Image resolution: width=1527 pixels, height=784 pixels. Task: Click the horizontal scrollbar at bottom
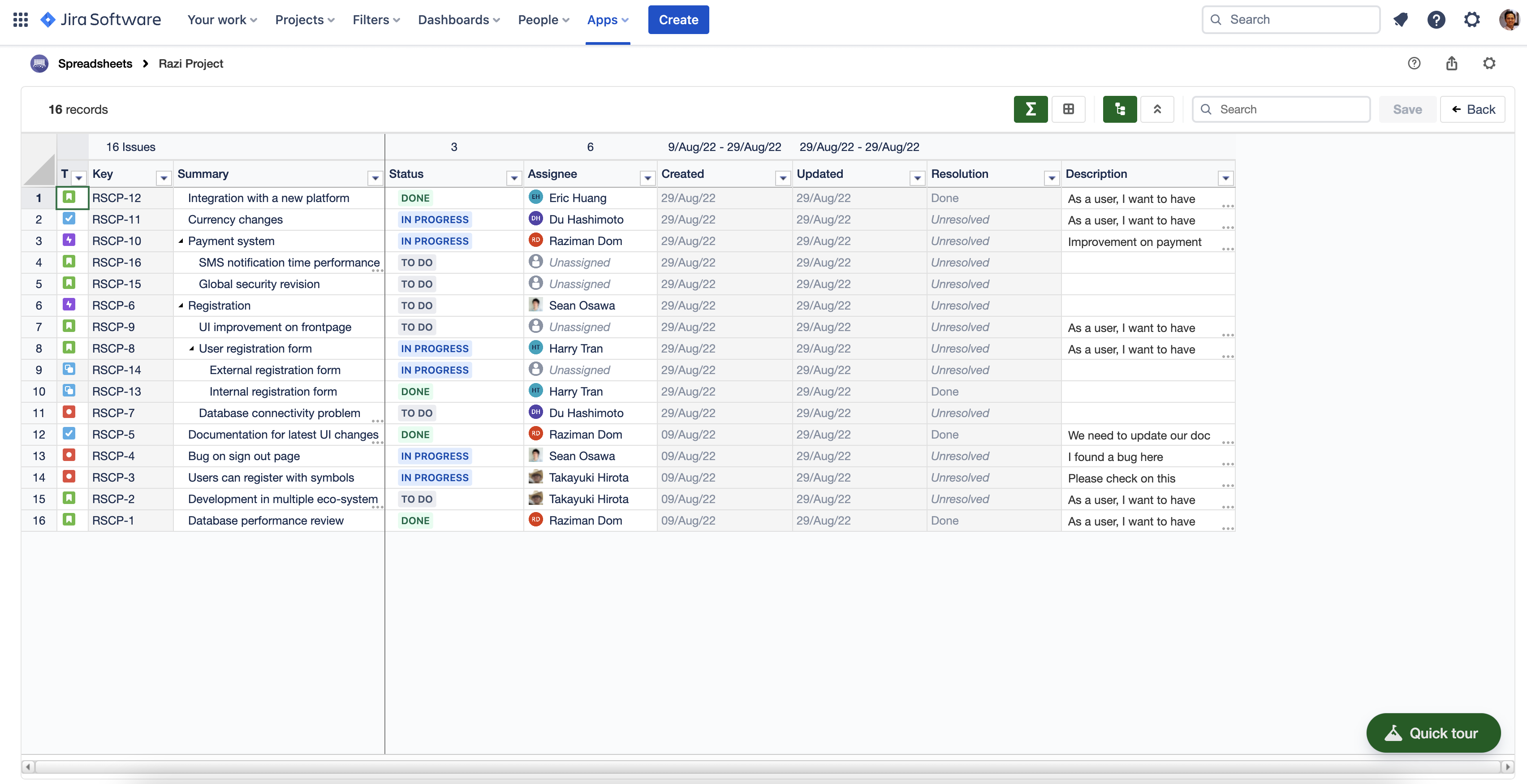click(x=767, y=766)
